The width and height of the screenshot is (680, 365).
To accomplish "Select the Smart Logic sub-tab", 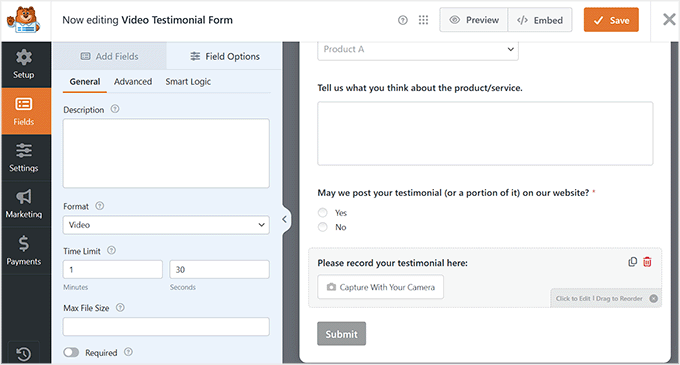I will [188, 81].
